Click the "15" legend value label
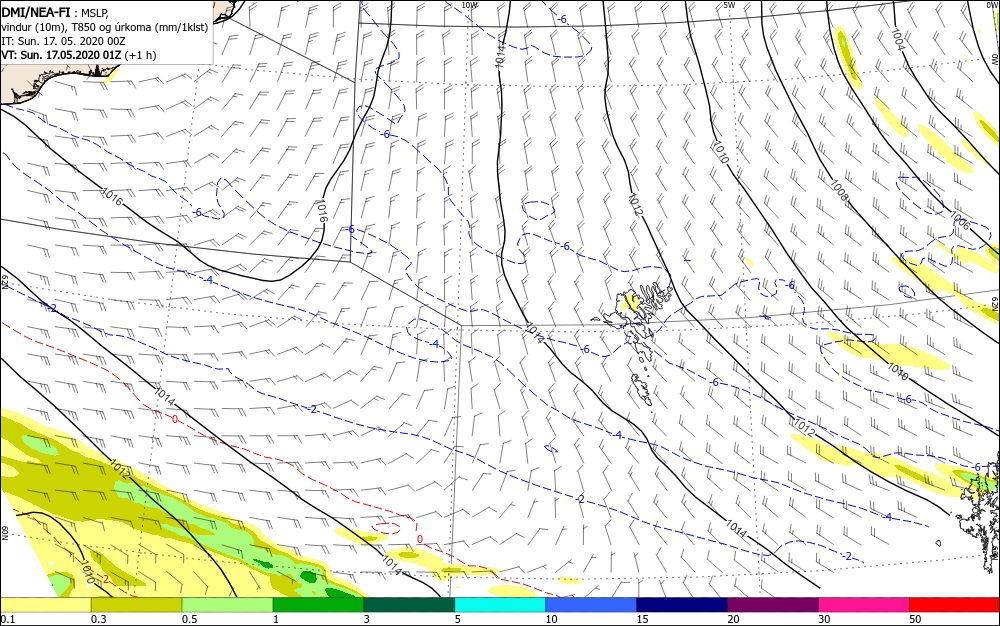The image size is (1000, 626). coord(642,619)
